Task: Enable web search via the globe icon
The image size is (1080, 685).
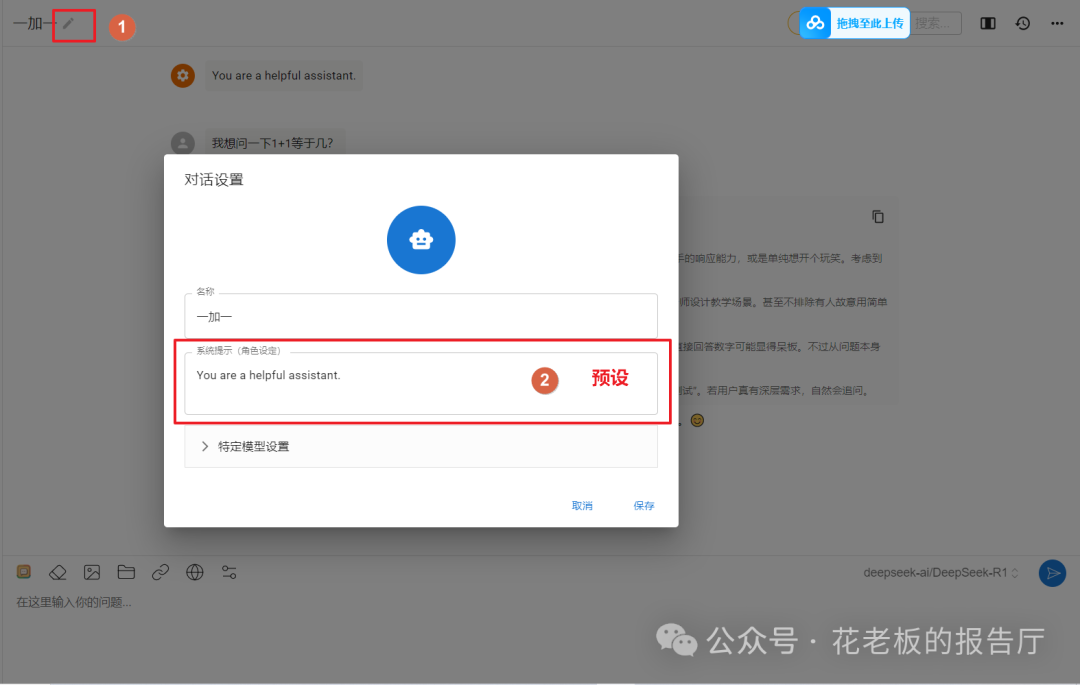Action: pyautogui.click(x=194, y=572)
